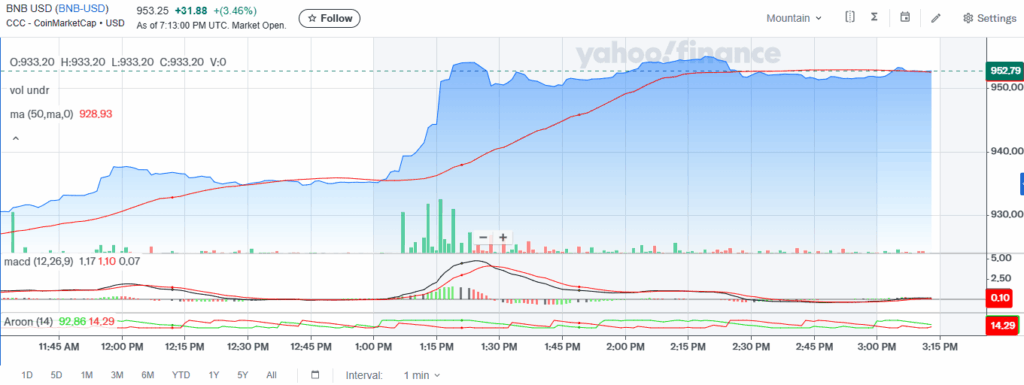1024x385 pixels.
Task: Zoom out with minus chart button
Action: click(483, 238)
